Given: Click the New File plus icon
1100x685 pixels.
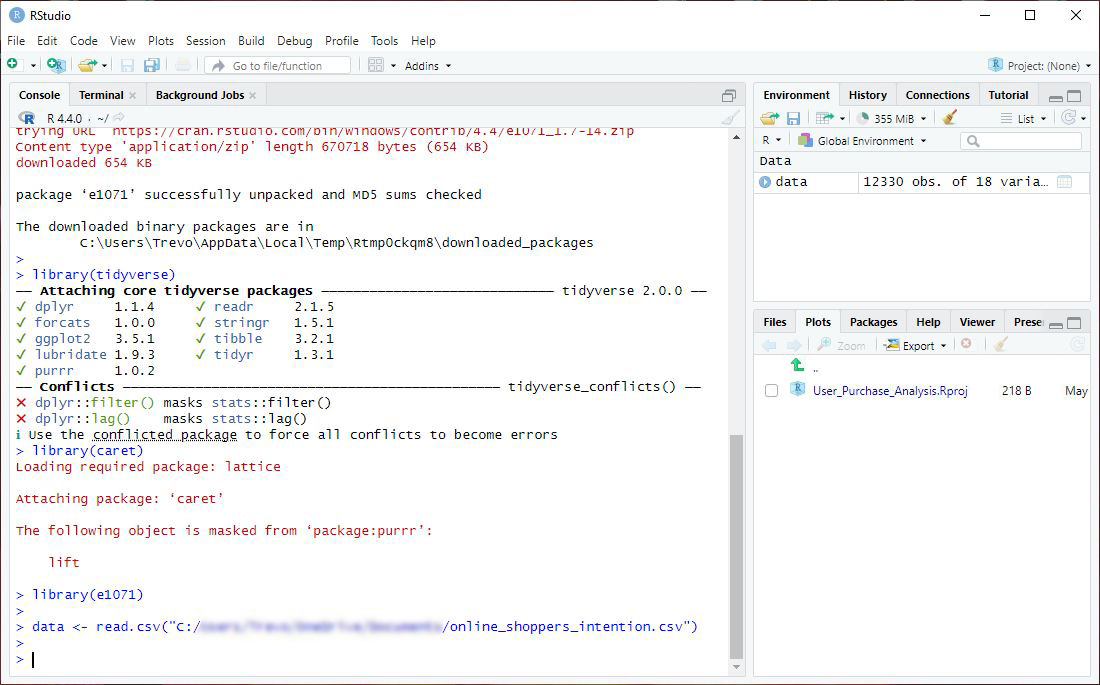Looking at the screenshot, I should click(x=13, y=65).
